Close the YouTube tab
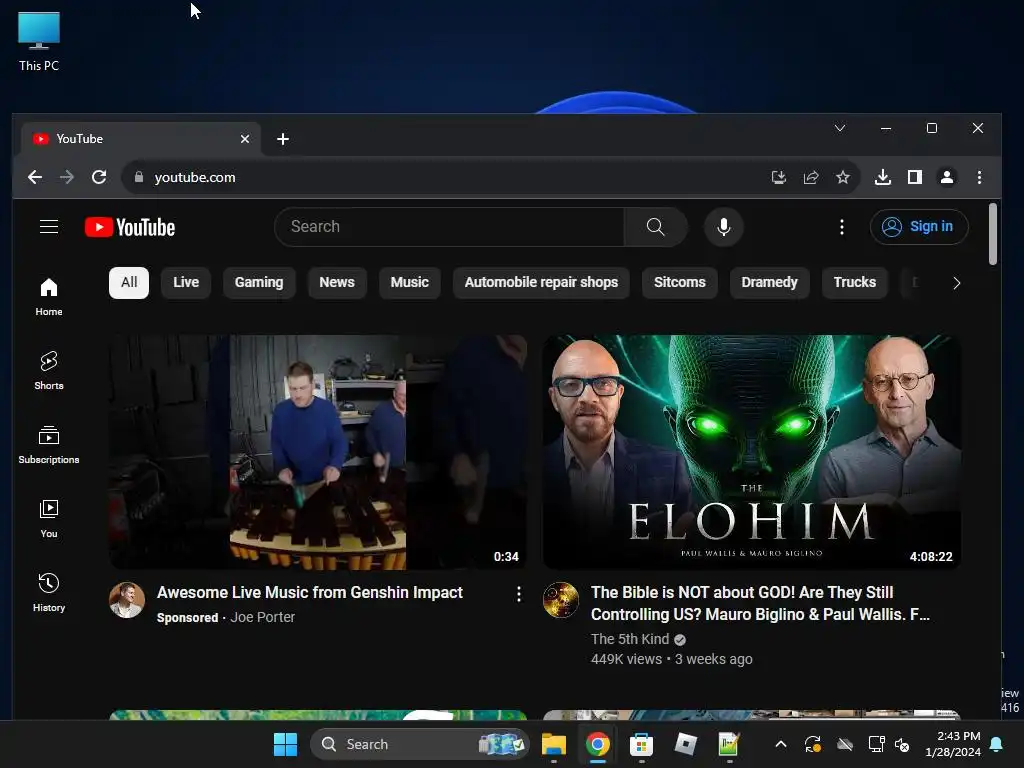Viewport: 1024px width, 768px height. [x=245, y=139]
